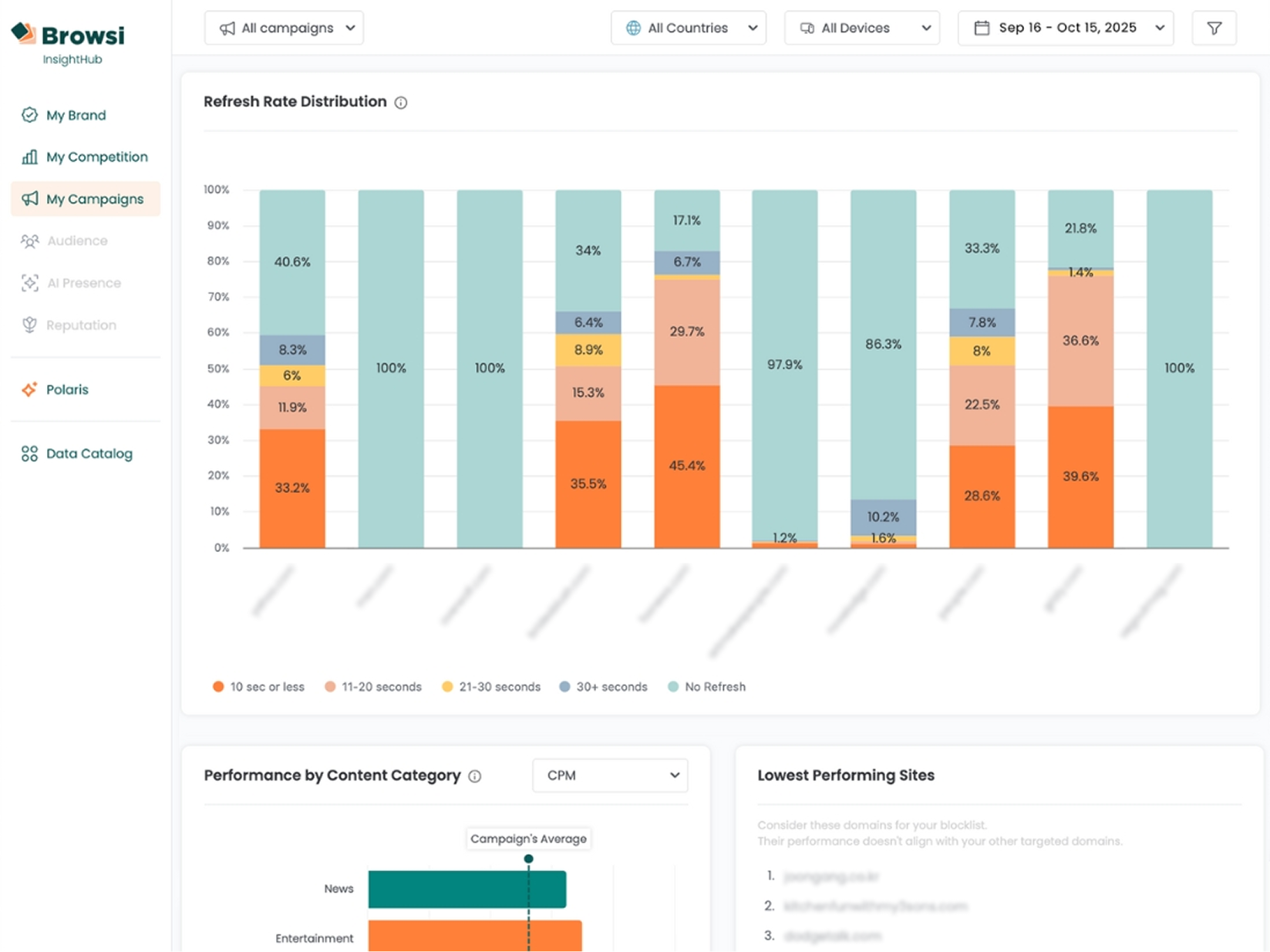Open the All Devices selector
This screenshot has width=1270, height=952.
pos(861,29)
